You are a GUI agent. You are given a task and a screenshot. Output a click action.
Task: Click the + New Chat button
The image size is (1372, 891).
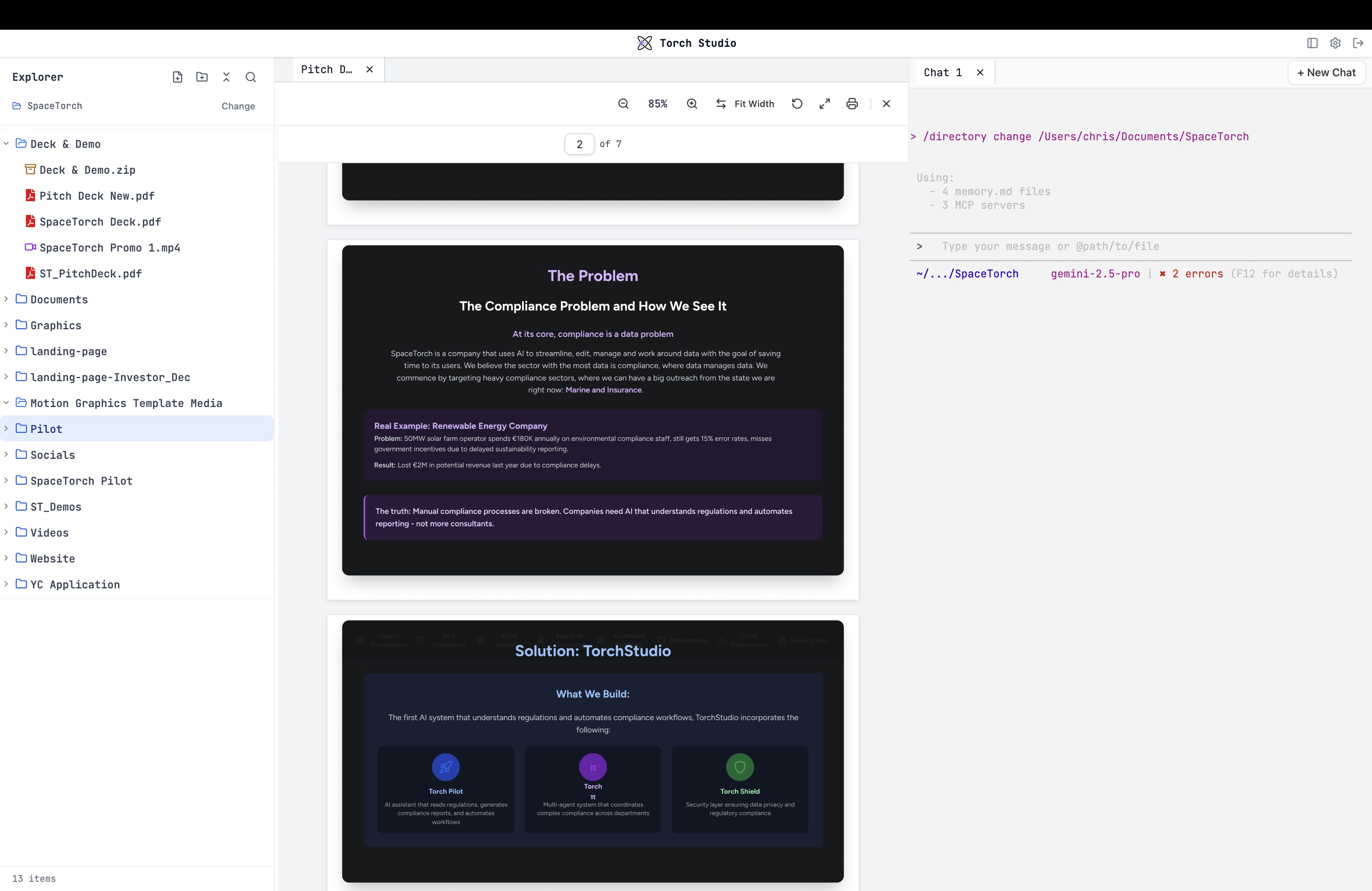[x=1326, y=73]
